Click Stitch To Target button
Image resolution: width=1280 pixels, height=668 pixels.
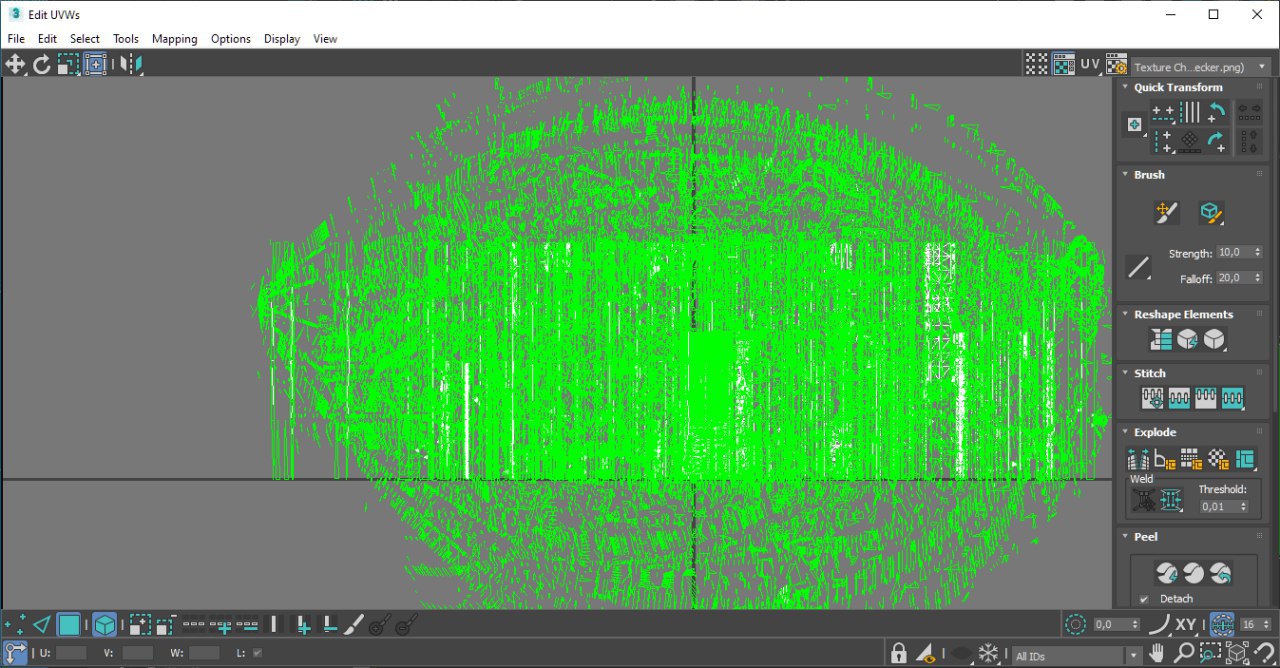[1153, 398]
